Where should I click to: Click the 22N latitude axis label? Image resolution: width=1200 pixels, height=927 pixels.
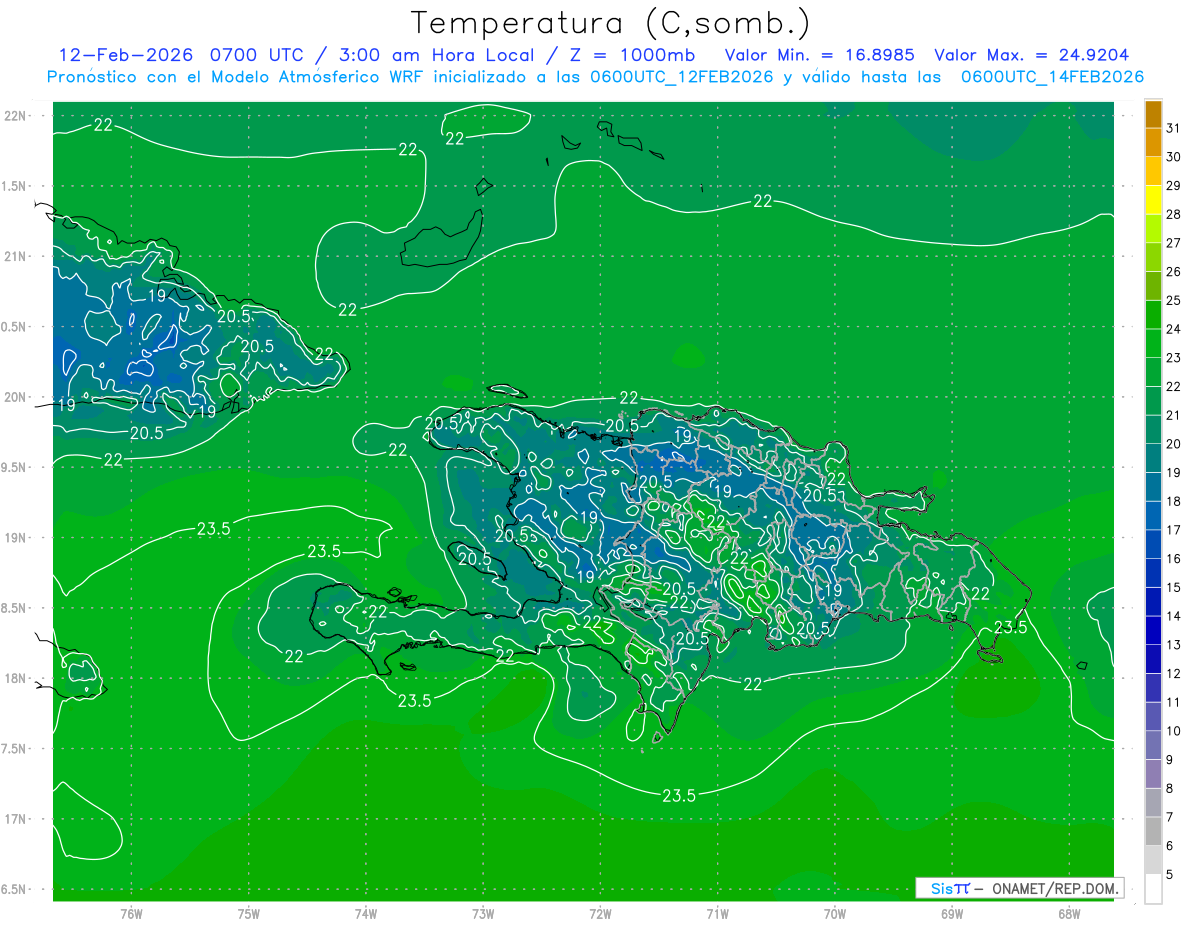coord(16,116)
